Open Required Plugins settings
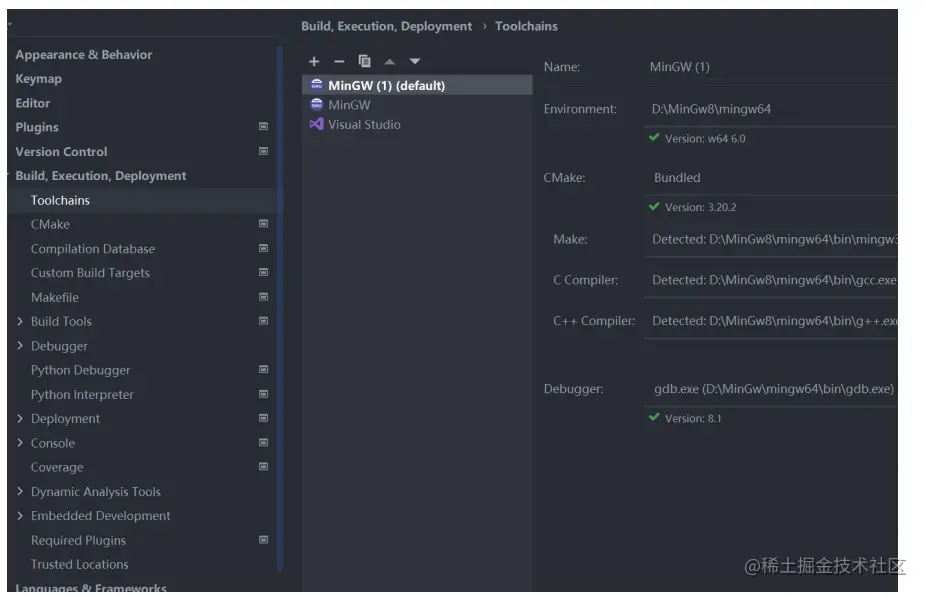925x596 pixels. coord(78,540)
